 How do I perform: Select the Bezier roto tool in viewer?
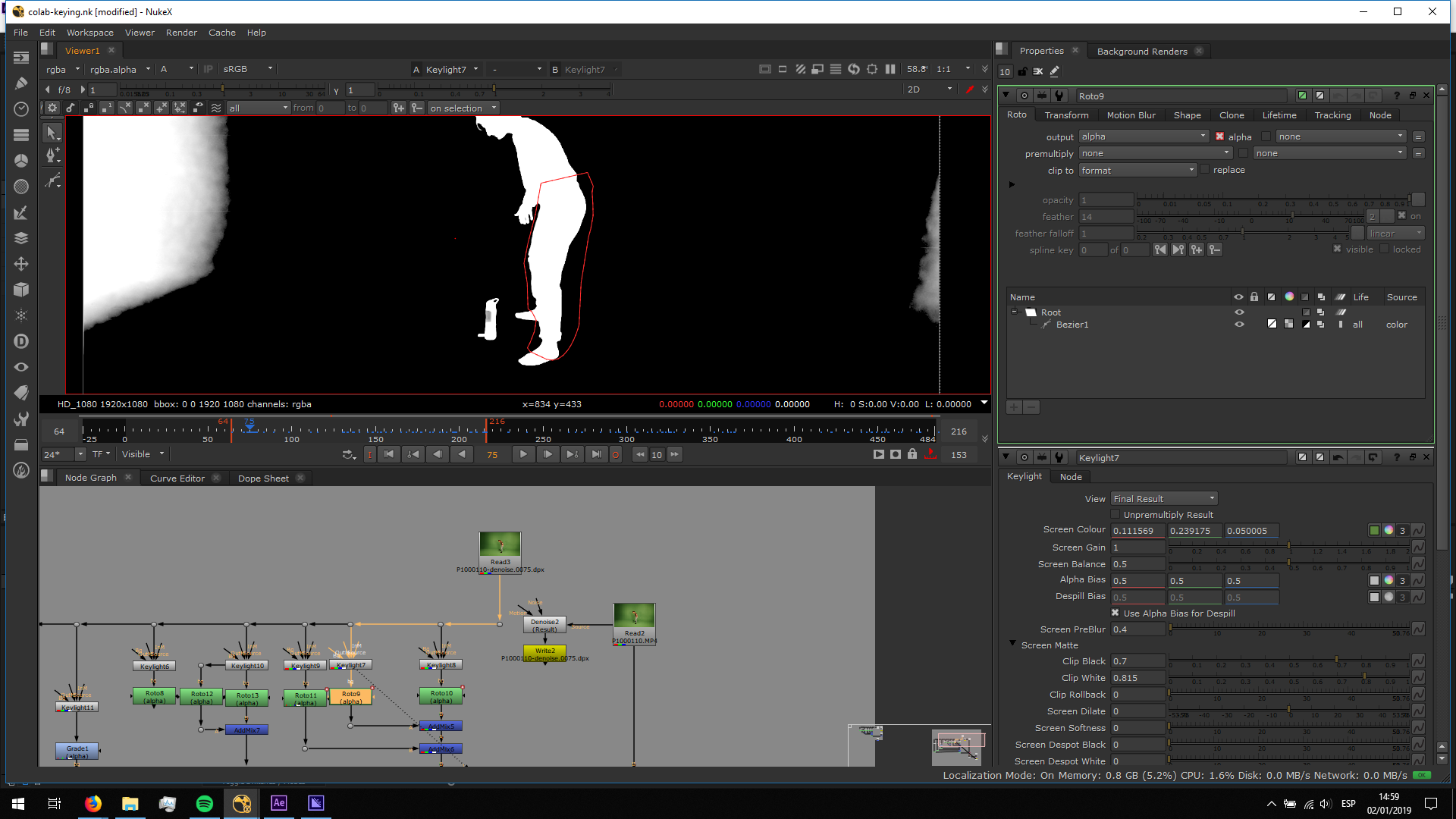(x=52, y=155)
